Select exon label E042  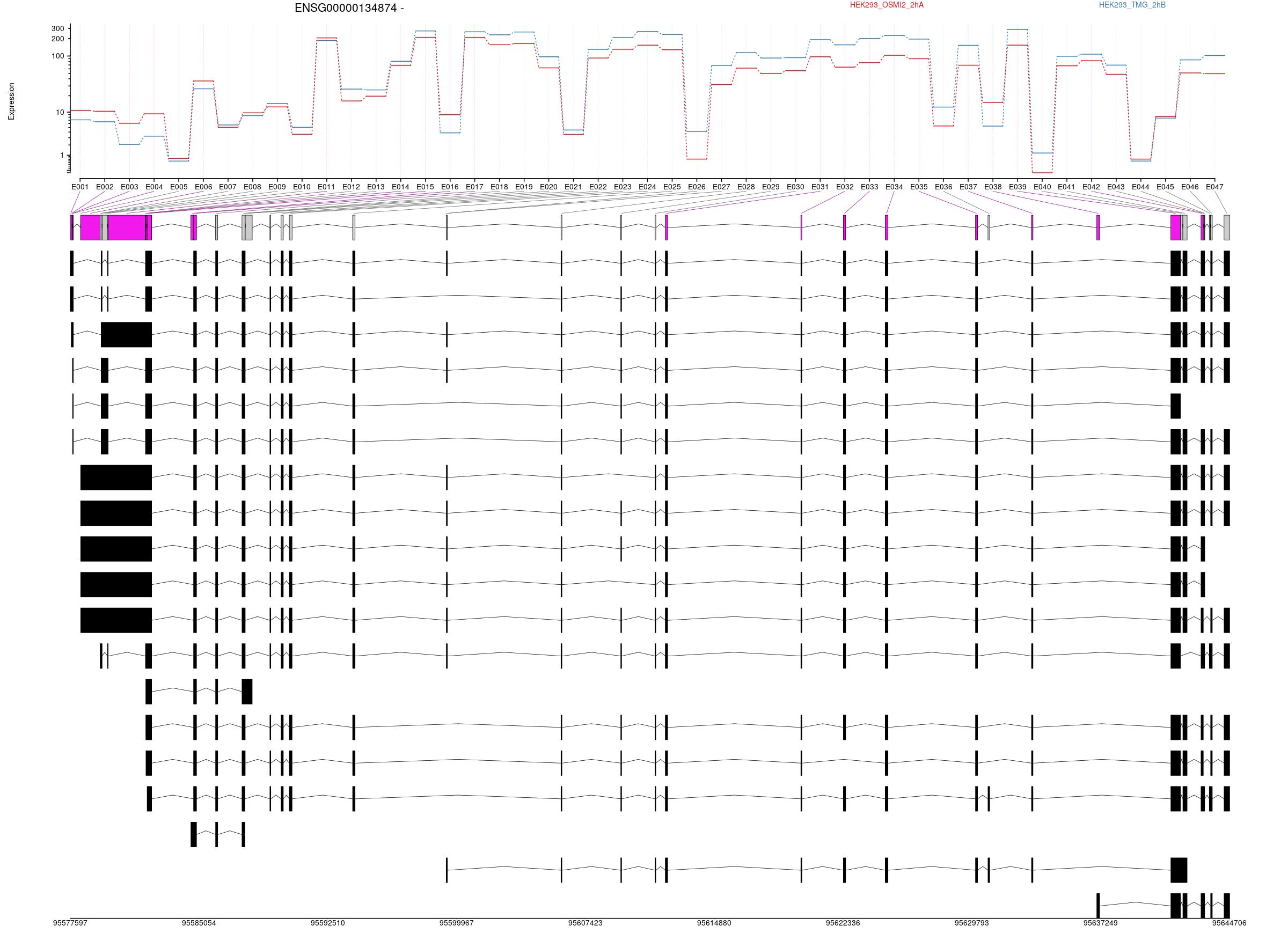pyautogui.click(x=1092, y=187)
